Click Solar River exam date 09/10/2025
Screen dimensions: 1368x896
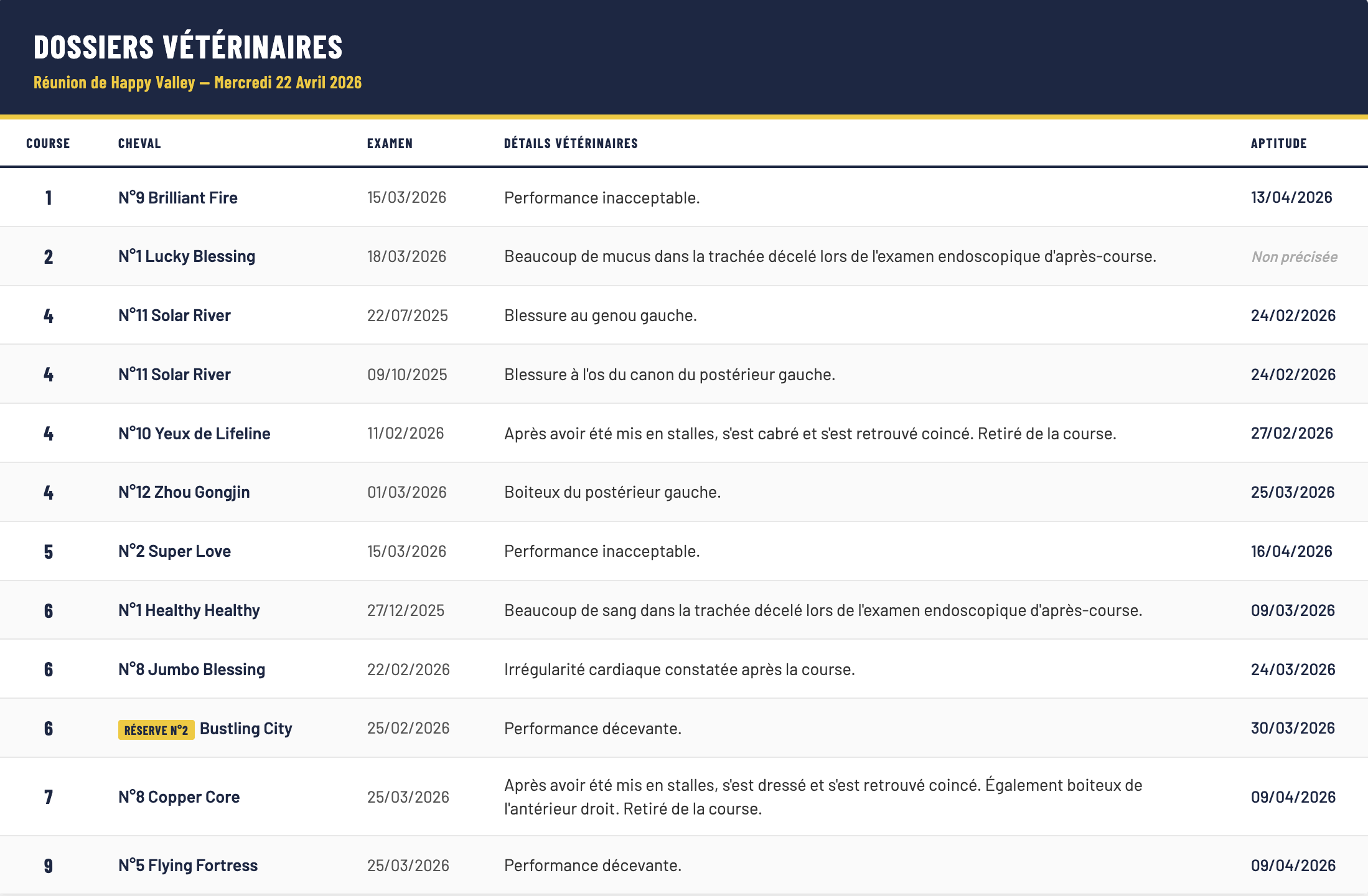click(407, 375)
